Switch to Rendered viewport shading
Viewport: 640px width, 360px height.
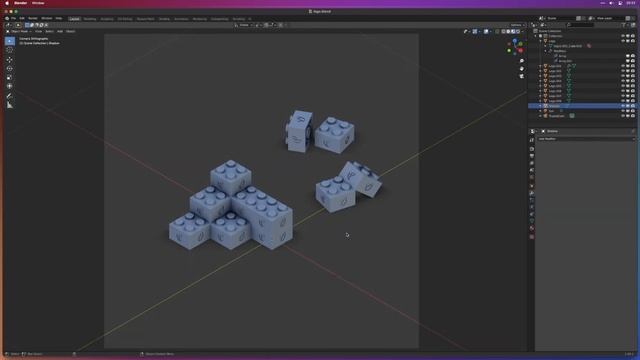point(518,31)
